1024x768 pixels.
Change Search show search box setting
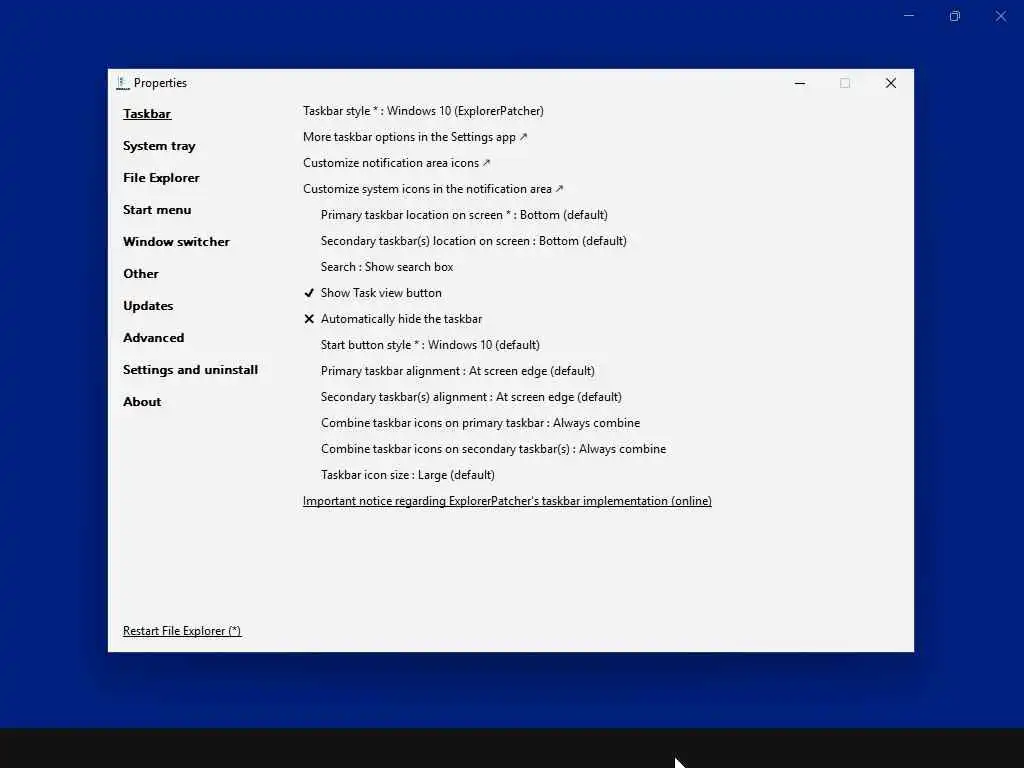click(x=387, y=267)
